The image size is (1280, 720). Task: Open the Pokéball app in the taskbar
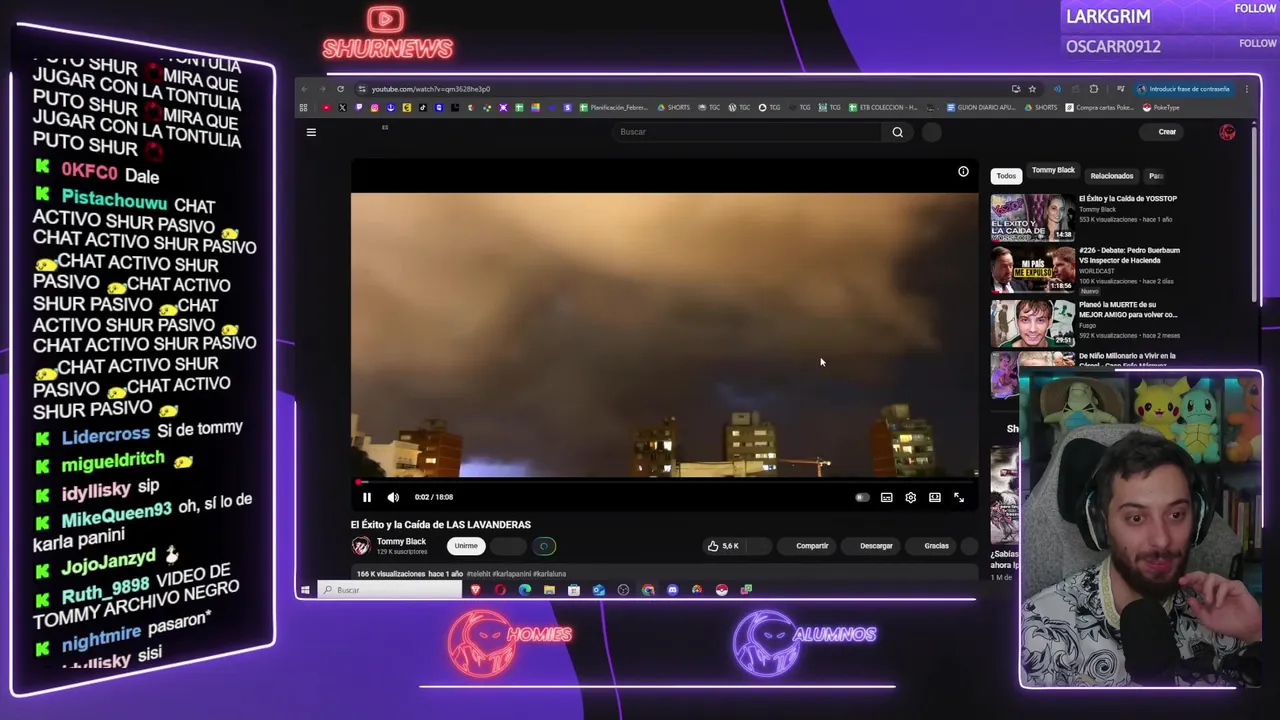click(x=721, y=590)
